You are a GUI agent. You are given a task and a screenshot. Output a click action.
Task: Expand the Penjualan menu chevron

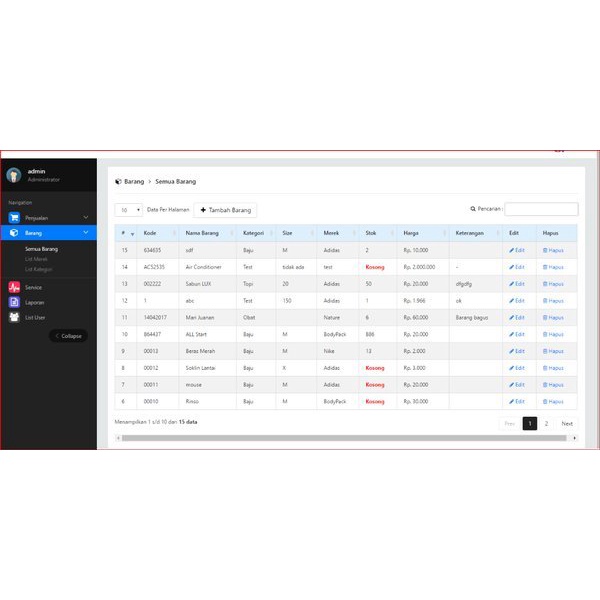(x=86, y=217)
